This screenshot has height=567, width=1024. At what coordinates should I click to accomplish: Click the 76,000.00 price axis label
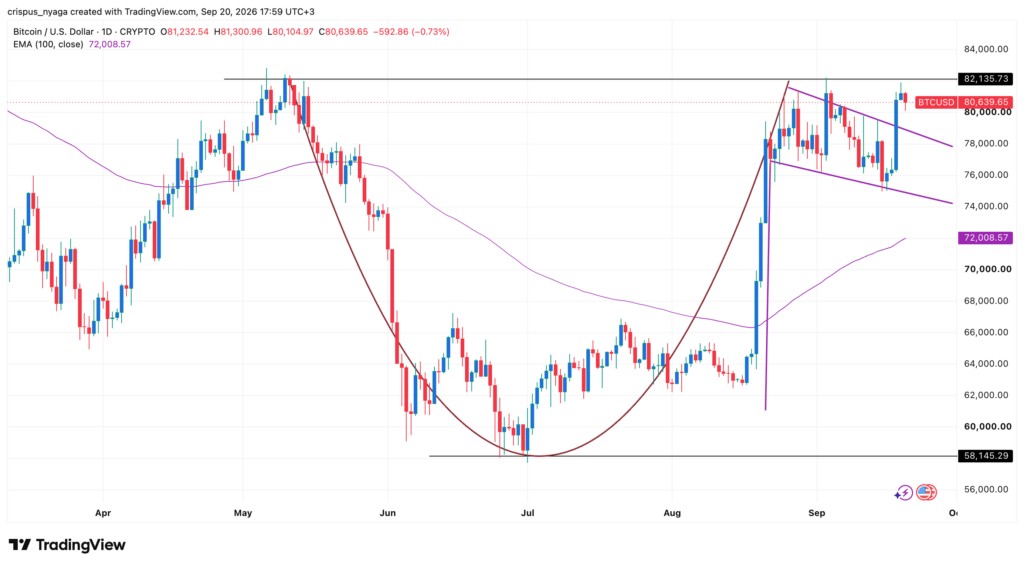coord(987,174)
